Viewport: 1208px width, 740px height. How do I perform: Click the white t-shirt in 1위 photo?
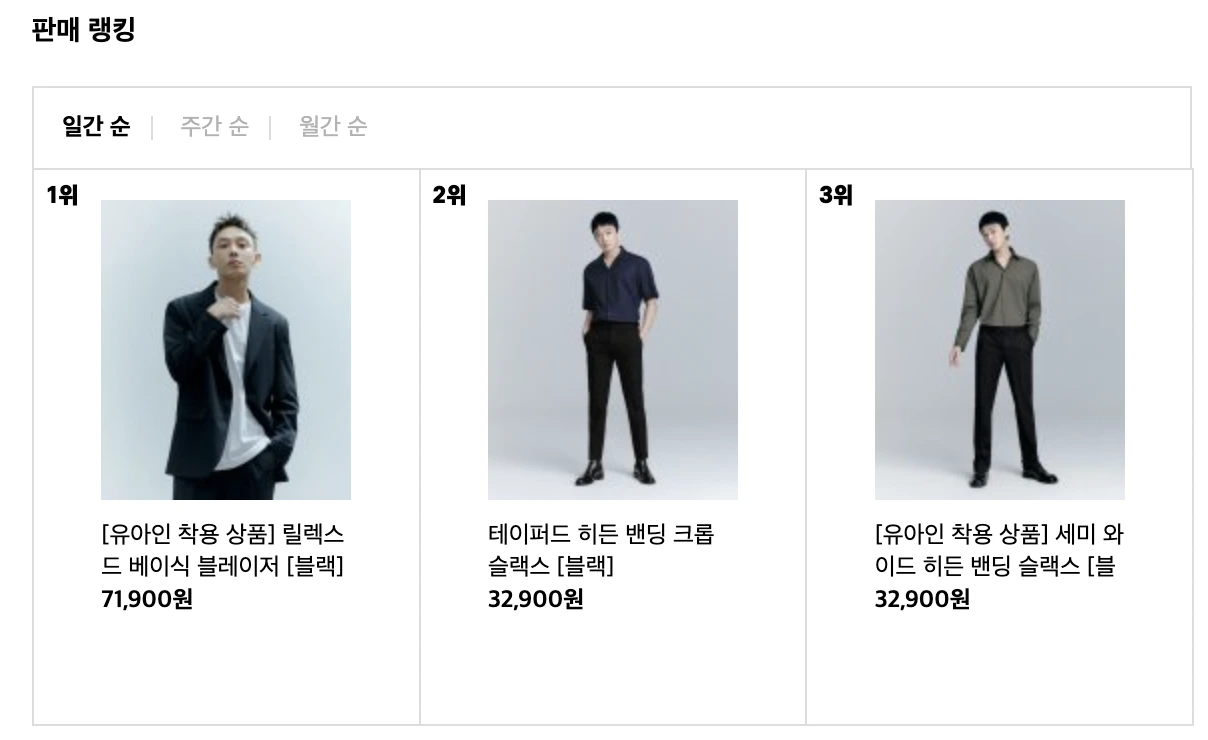point(238,395)
